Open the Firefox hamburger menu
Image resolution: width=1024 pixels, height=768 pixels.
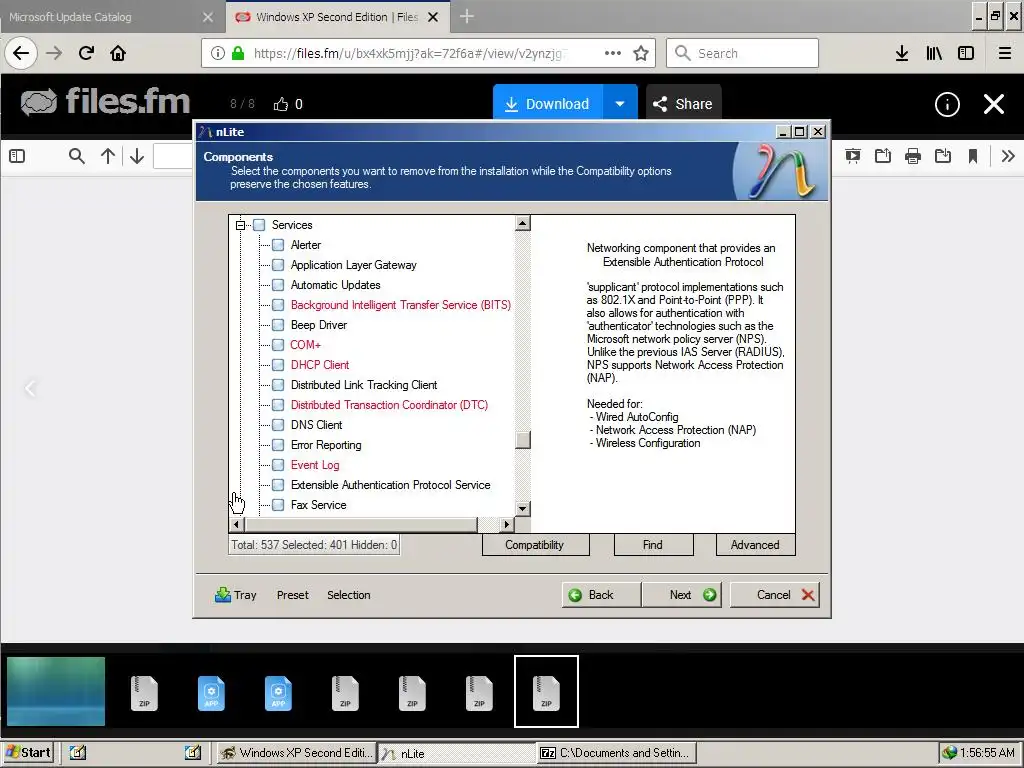coord(1004,53)
